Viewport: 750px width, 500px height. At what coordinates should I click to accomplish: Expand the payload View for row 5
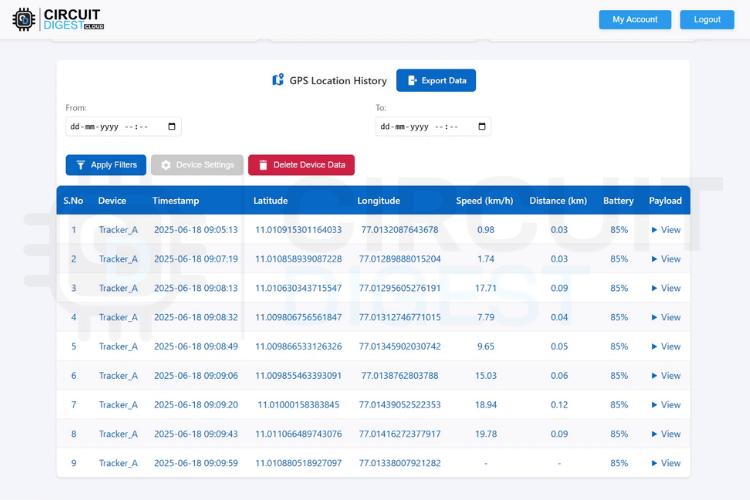click(x=665, y=346)
